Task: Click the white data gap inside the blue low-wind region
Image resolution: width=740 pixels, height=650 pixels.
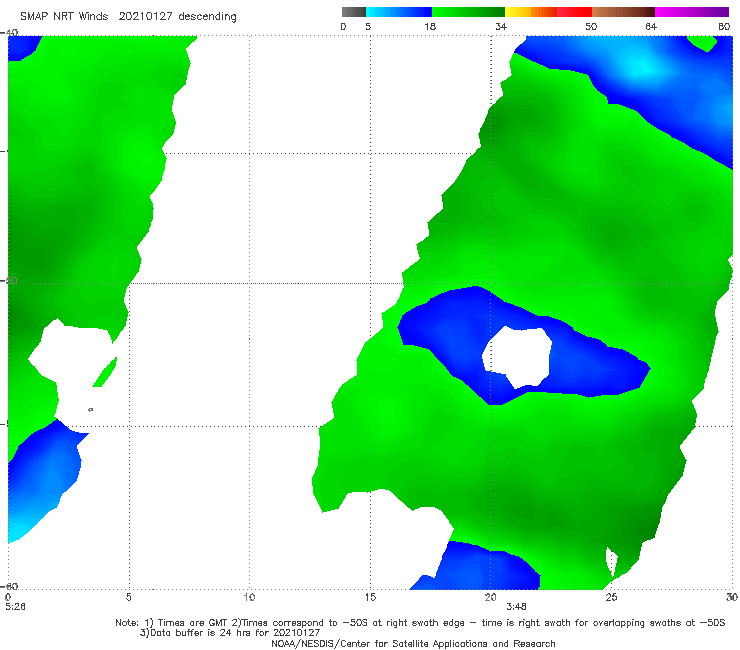Action: tap(518, 357)
